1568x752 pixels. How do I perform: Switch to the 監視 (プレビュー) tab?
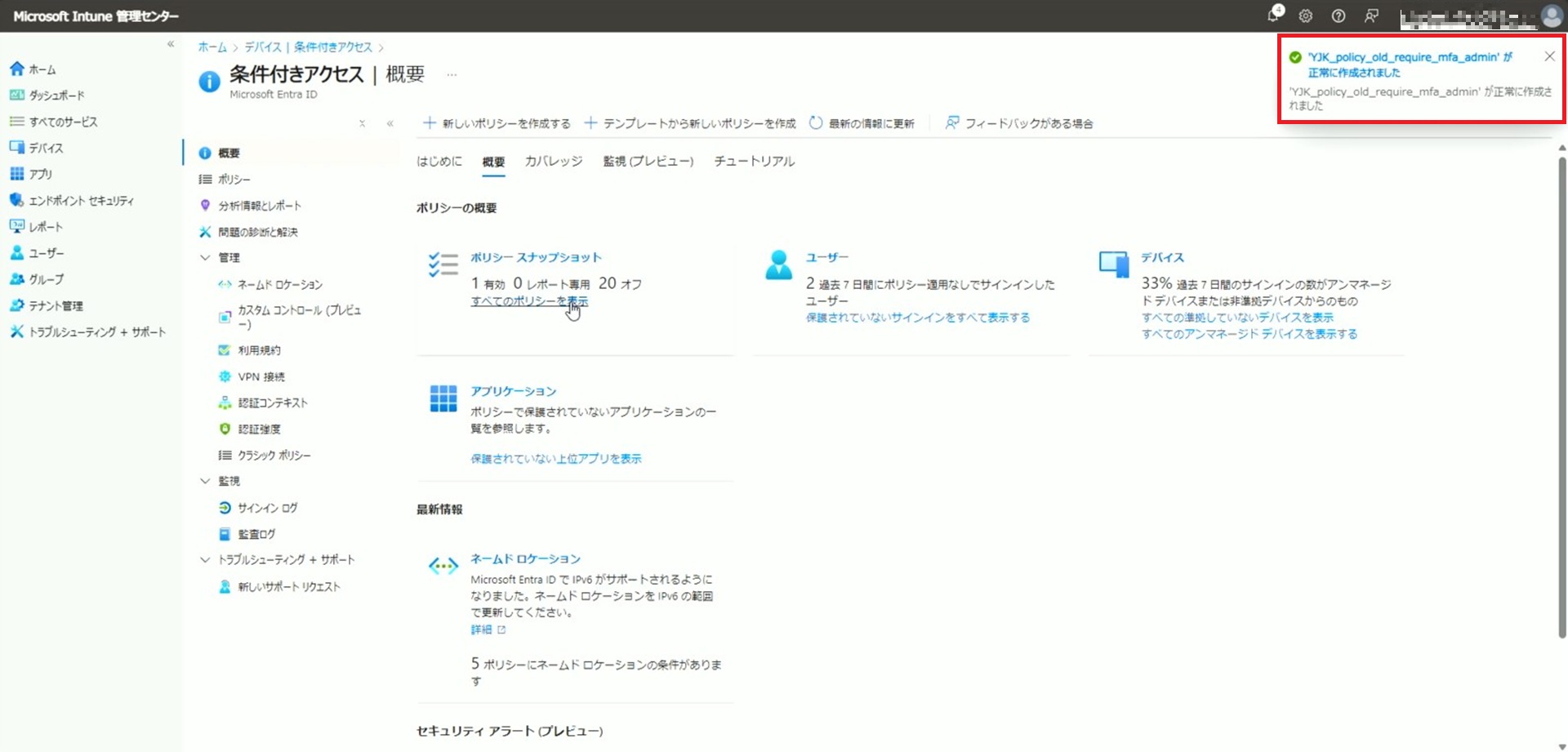tap(648, 162)
